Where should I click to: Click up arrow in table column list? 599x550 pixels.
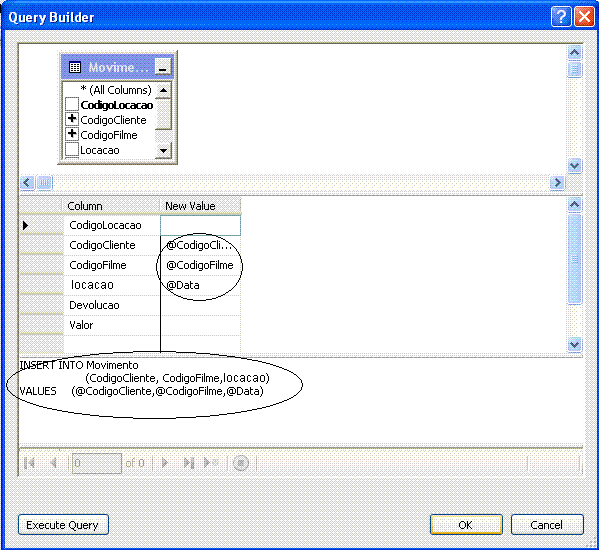164,90
